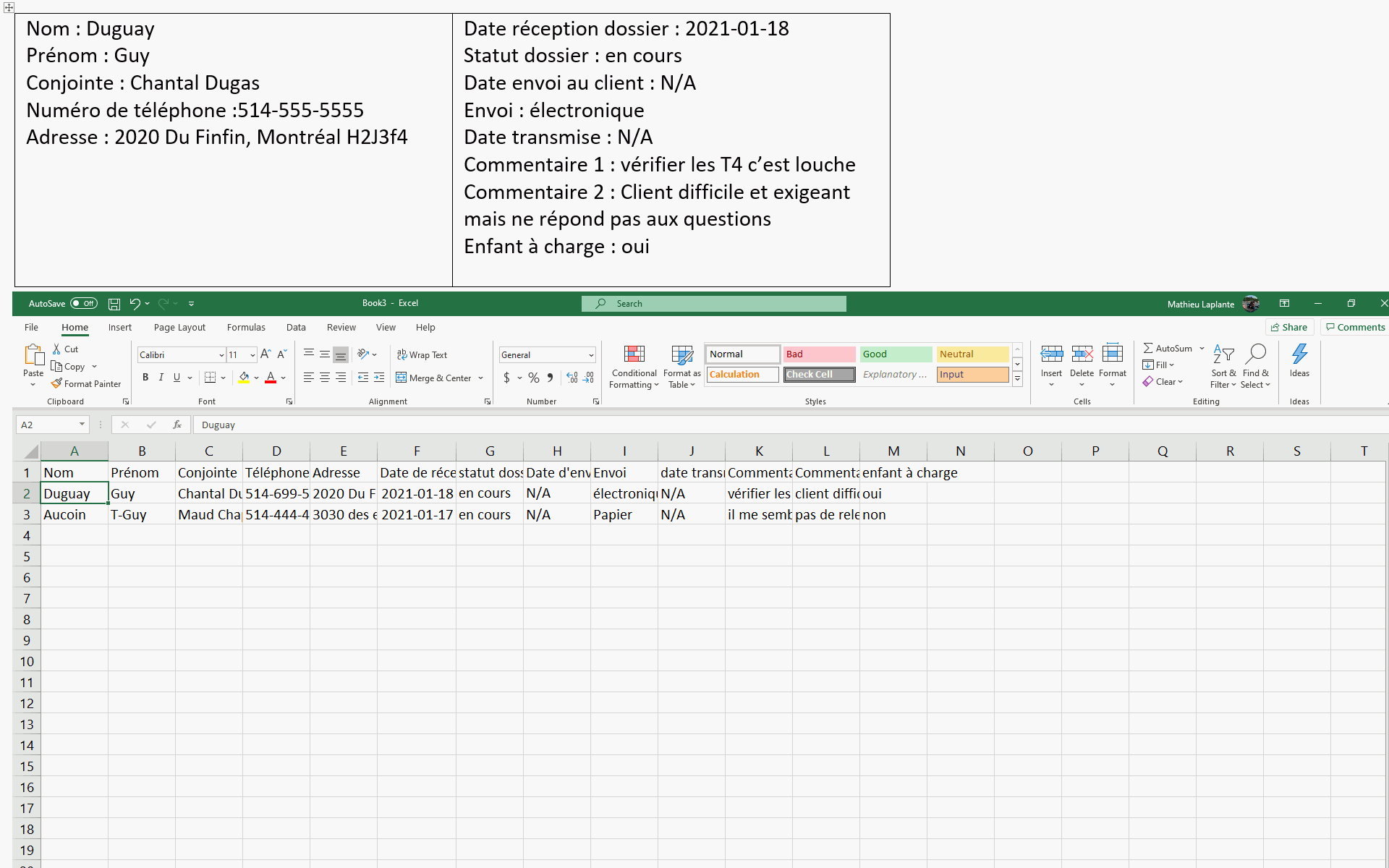Apply the Good cell style swatch
Viewport: 1389px width, 868px height.
[896, 354]
